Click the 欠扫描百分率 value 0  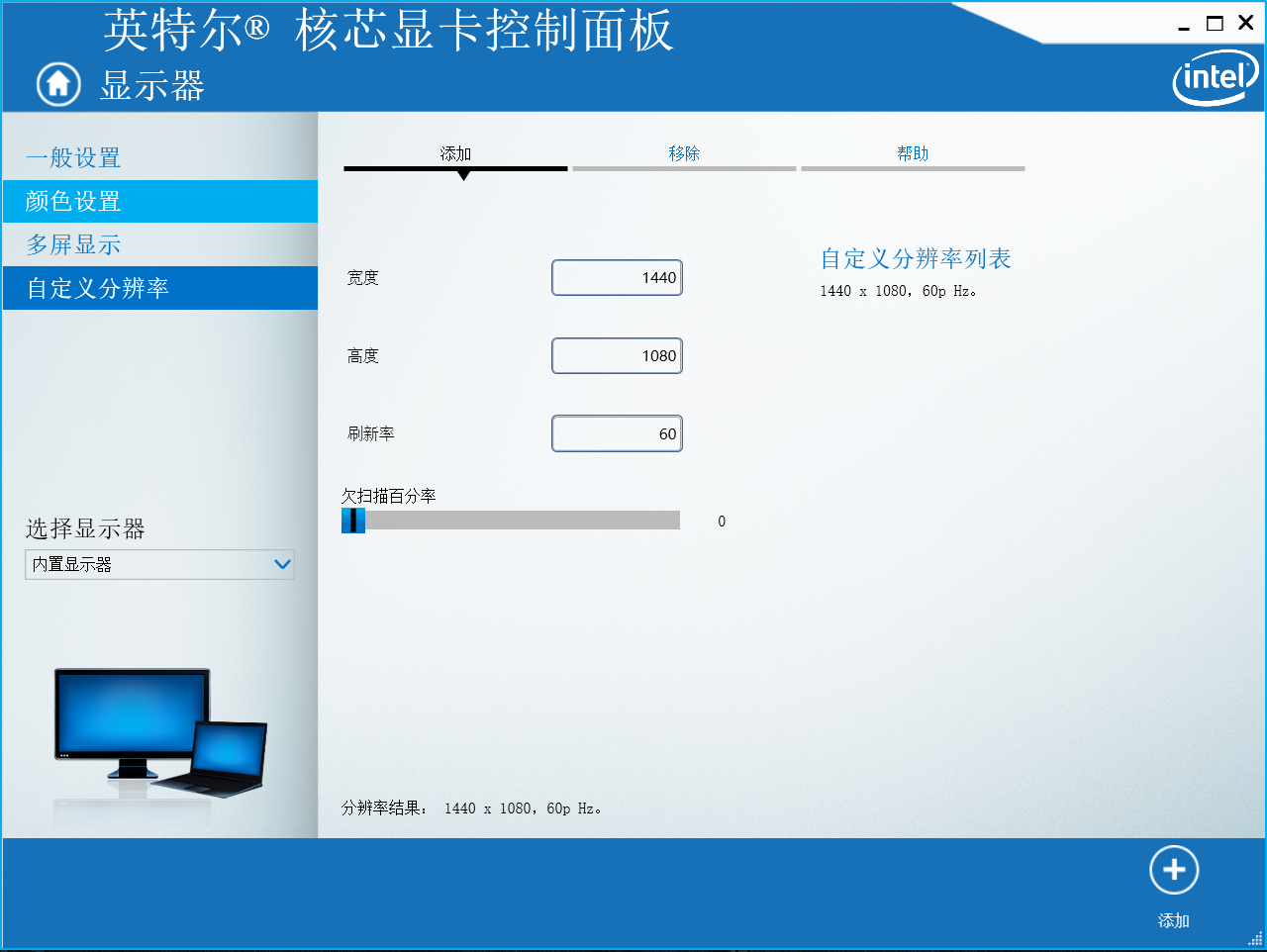(722, 522)
